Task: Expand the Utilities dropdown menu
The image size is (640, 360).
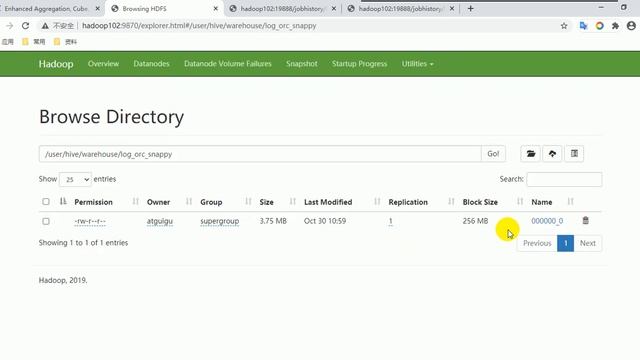Action: (417, 64)
